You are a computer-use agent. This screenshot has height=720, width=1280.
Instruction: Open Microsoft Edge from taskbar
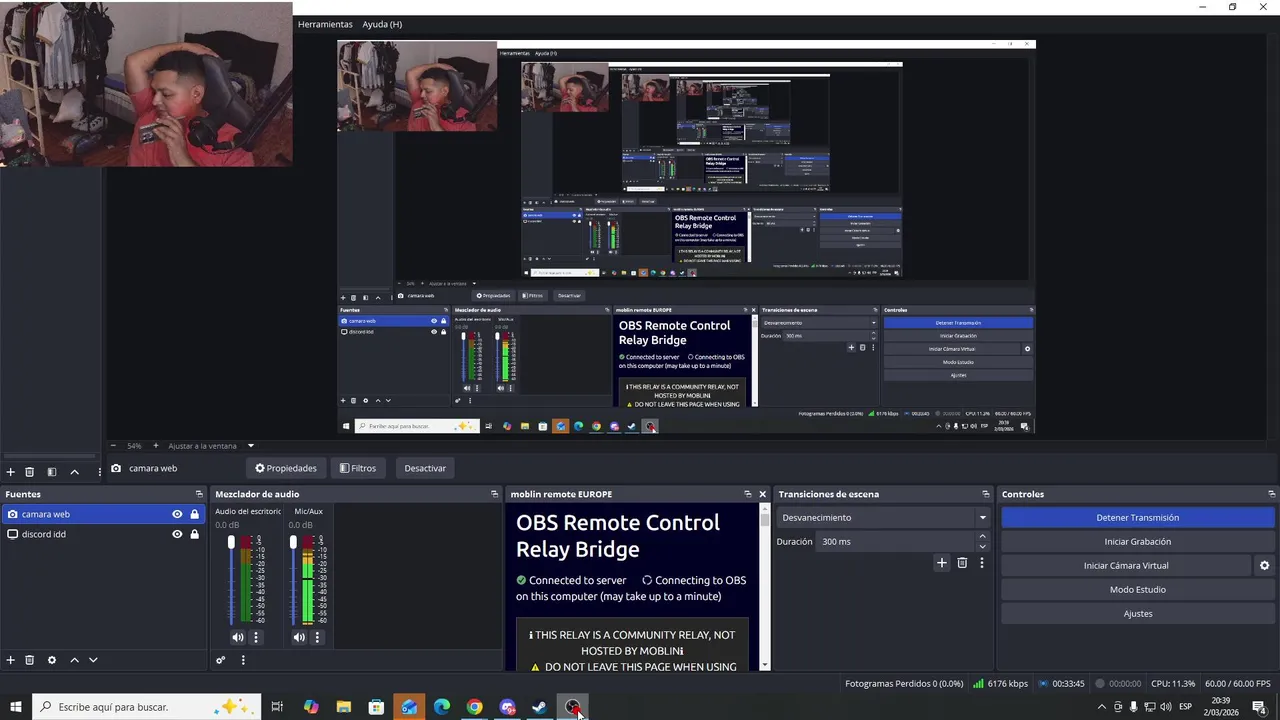(441, 707)
